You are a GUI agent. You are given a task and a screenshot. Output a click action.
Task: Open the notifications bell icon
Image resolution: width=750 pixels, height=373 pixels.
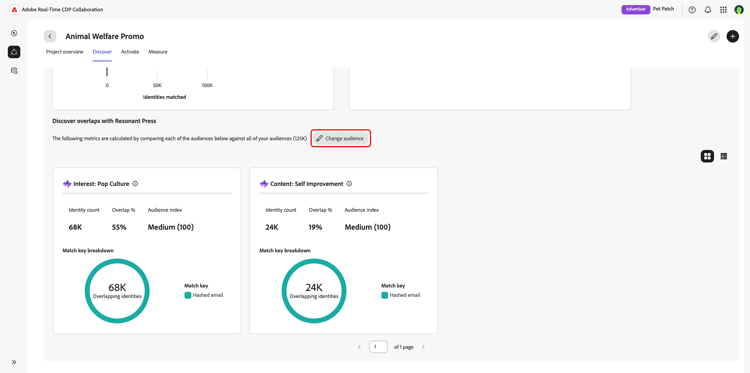[708, 10]
